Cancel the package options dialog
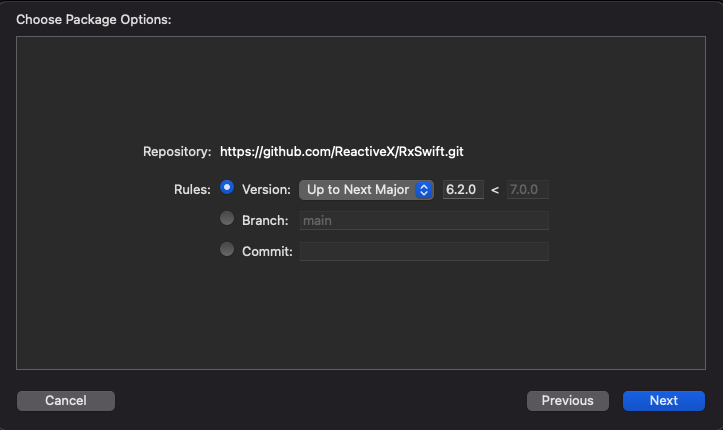The image size is (723, 430). pos(66,401)
